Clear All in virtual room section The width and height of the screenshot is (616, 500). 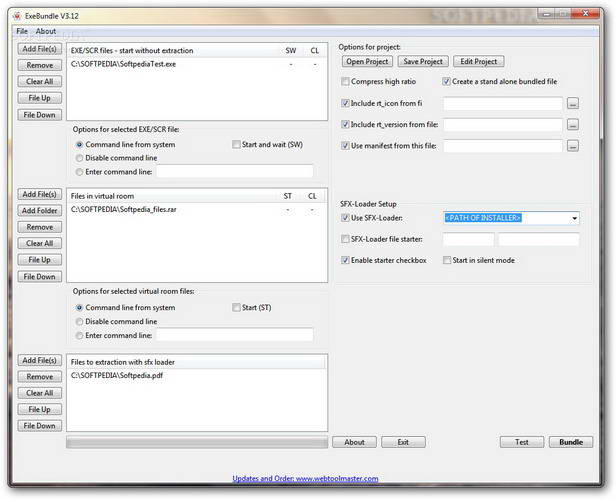point(40,244)
